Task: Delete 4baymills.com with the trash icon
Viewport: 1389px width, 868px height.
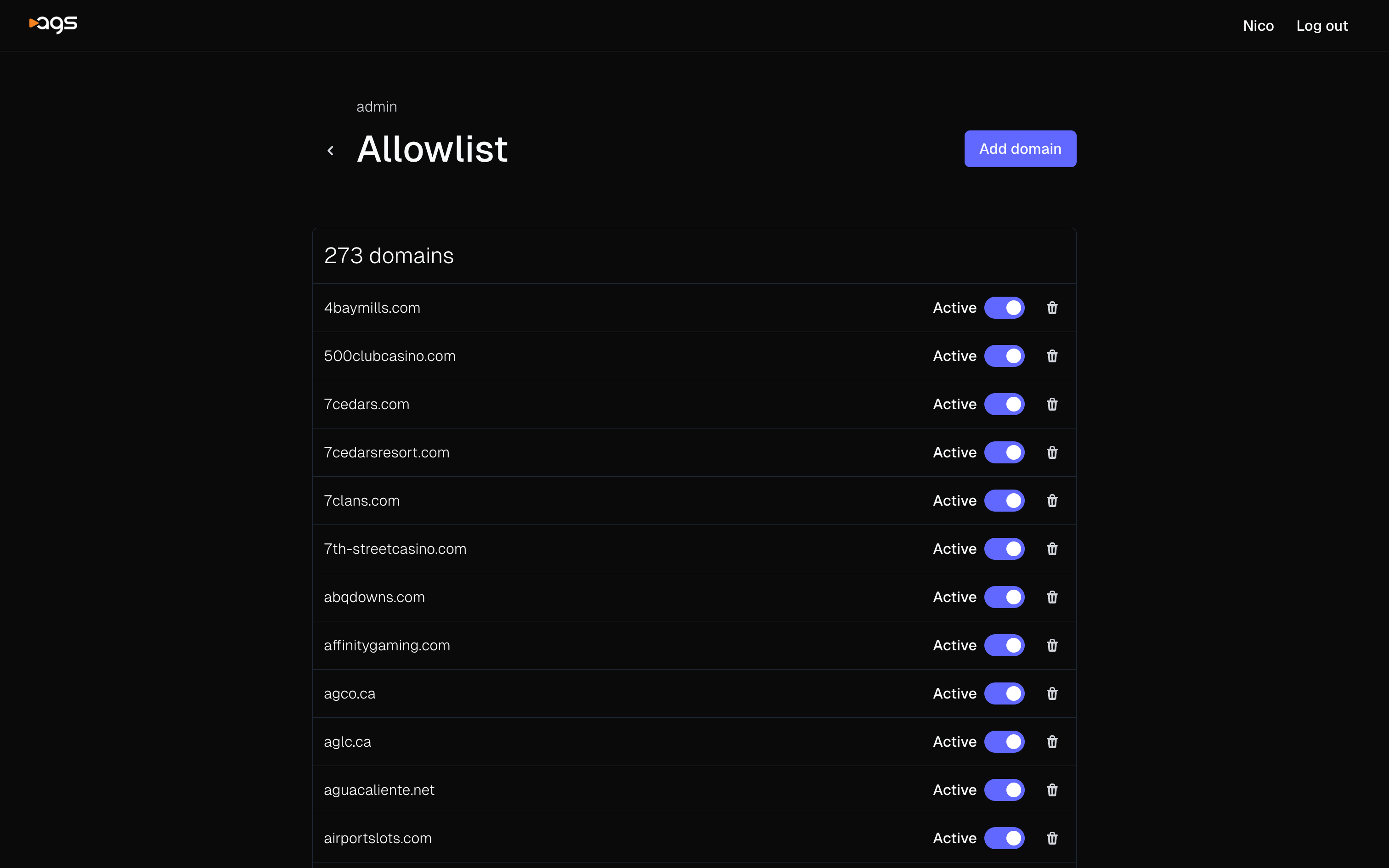Action: pos(1051,308)
